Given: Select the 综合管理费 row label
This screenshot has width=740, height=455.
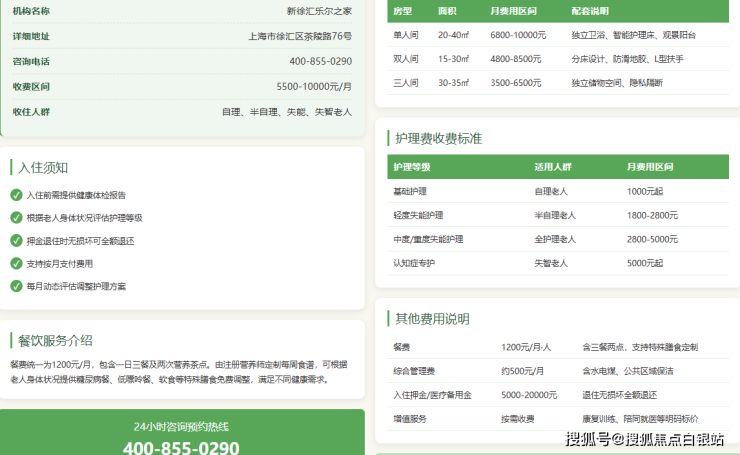Looking at the screenshot, I should click(x=414, y=371).
